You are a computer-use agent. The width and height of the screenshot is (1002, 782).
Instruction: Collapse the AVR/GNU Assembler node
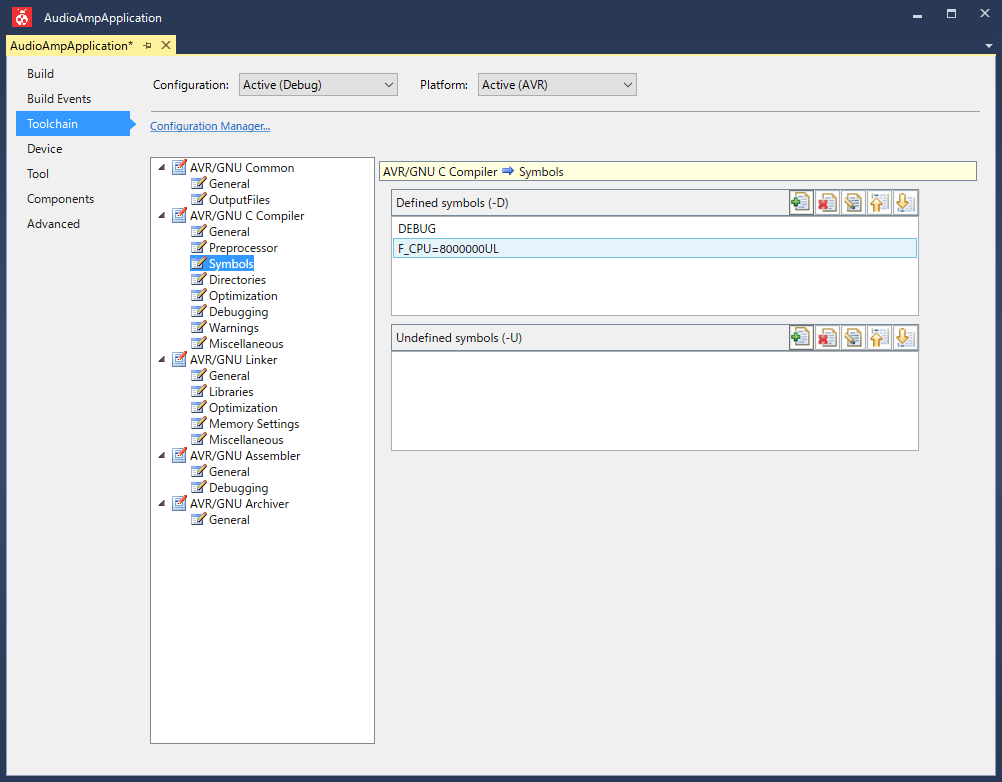[162, 456]
